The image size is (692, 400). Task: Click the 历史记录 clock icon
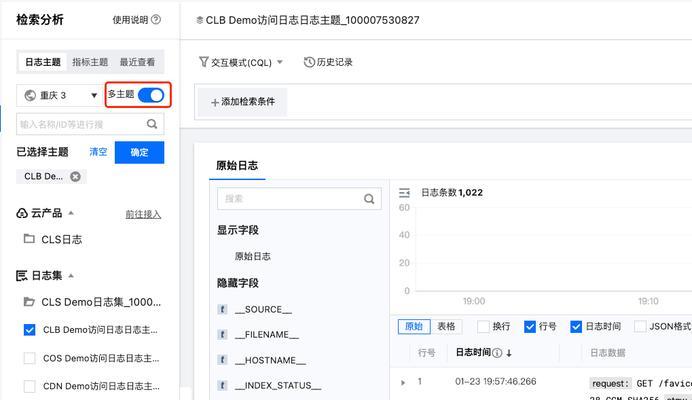(x=309, y=62)
